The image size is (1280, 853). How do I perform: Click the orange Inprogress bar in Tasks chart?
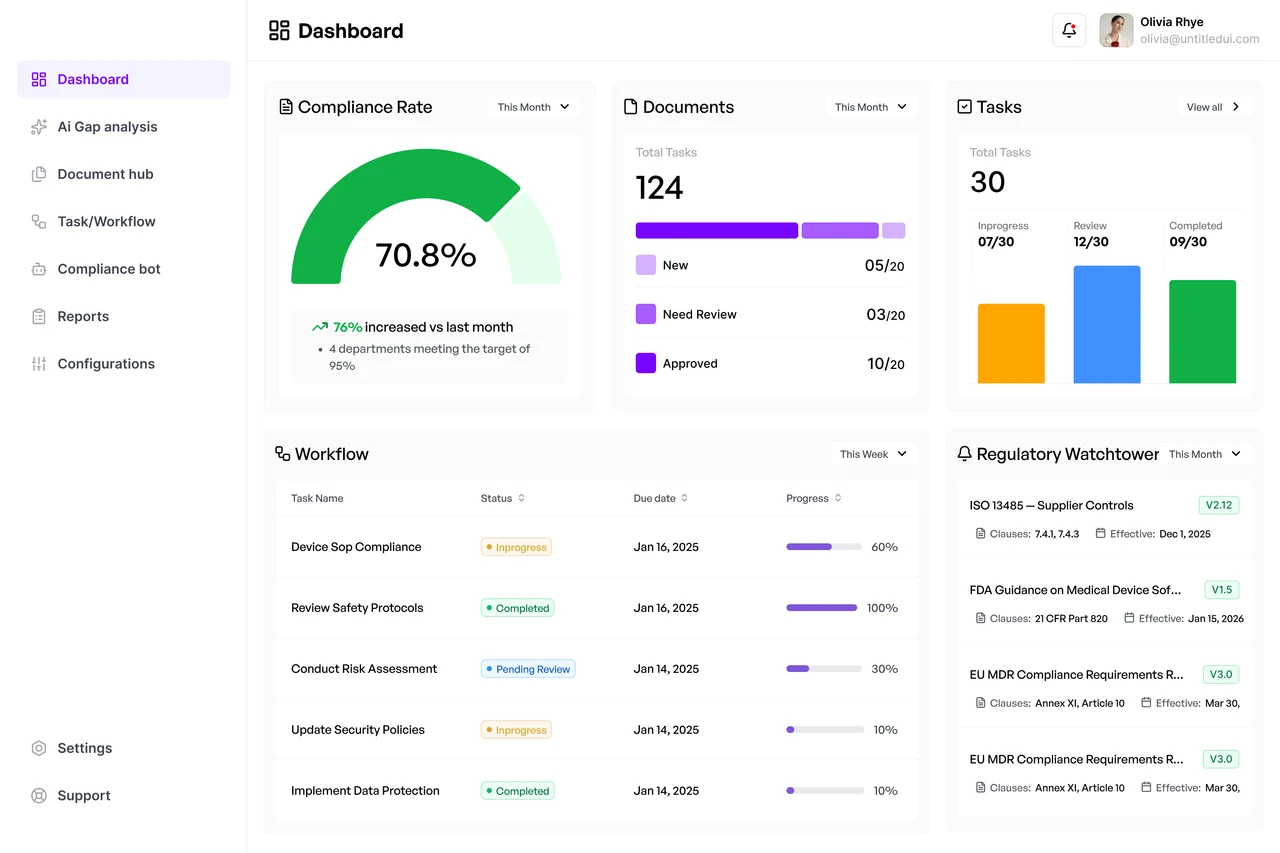(x=1011, y=344)
